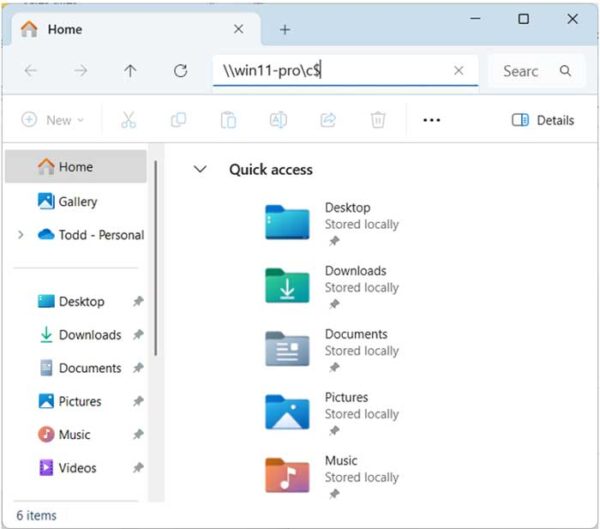Screen dimensions: 600x529
Task: Click the search magnifier icon
Action: (x=565, y=71)
